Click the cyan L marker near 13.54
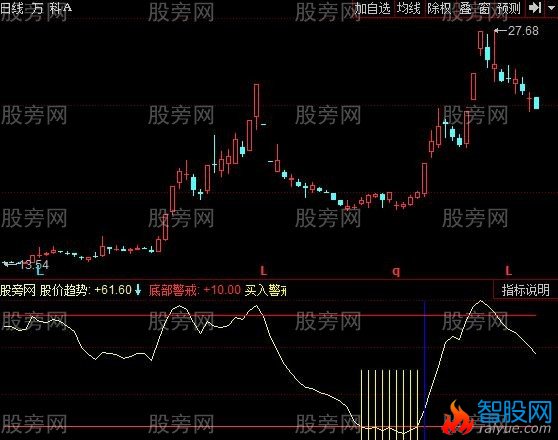Viewport: 558px width, 440px height. pyautogui.click(x=40, y=271)
